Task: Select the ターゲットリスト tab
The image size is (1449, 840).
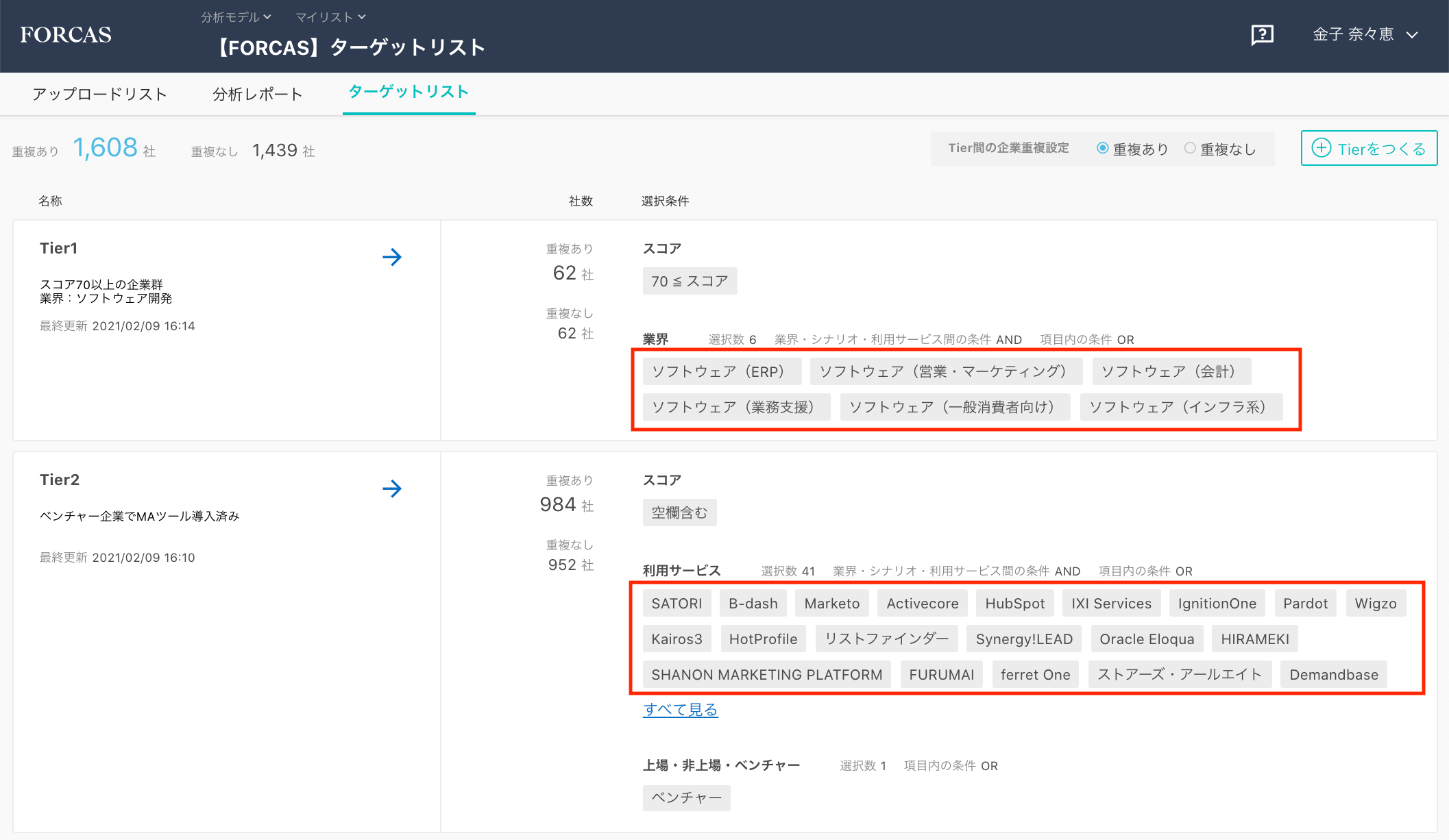Action: [409, 92]
